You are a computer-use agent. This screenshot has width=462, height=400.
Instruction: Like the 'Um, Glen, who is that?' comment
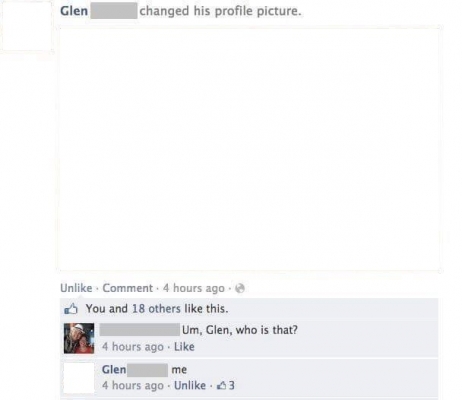click(184, 347)
